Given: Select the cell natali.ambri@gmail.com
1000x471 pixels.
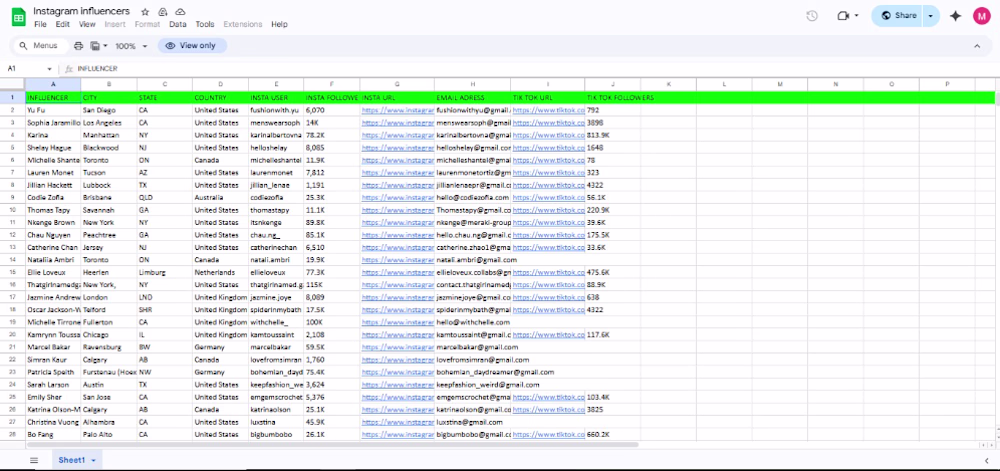Looking at the screenshot, I should click(x=473, y=260).
